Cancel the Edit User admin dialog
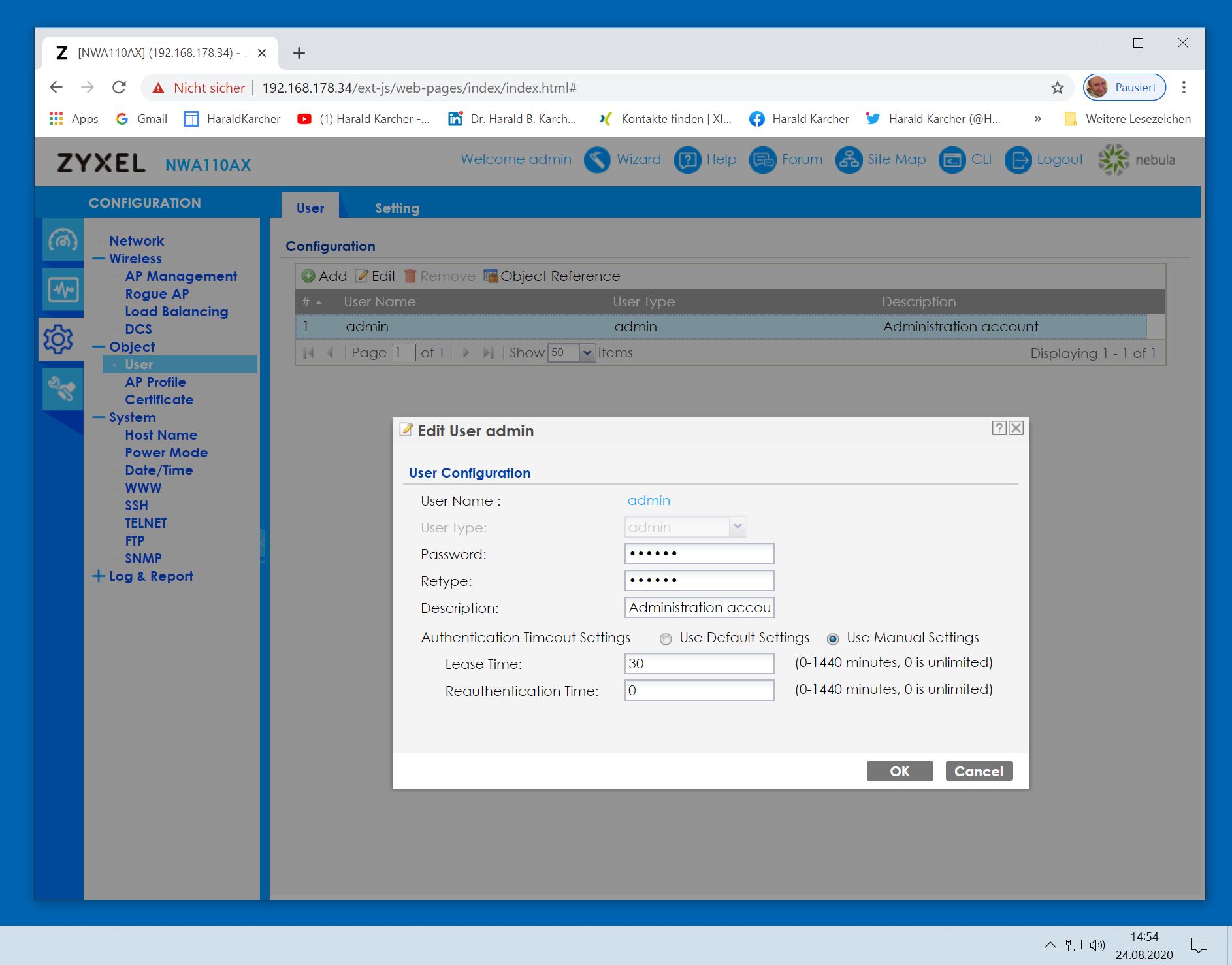This screenshot has height=965, width=1232. (978, 771)
